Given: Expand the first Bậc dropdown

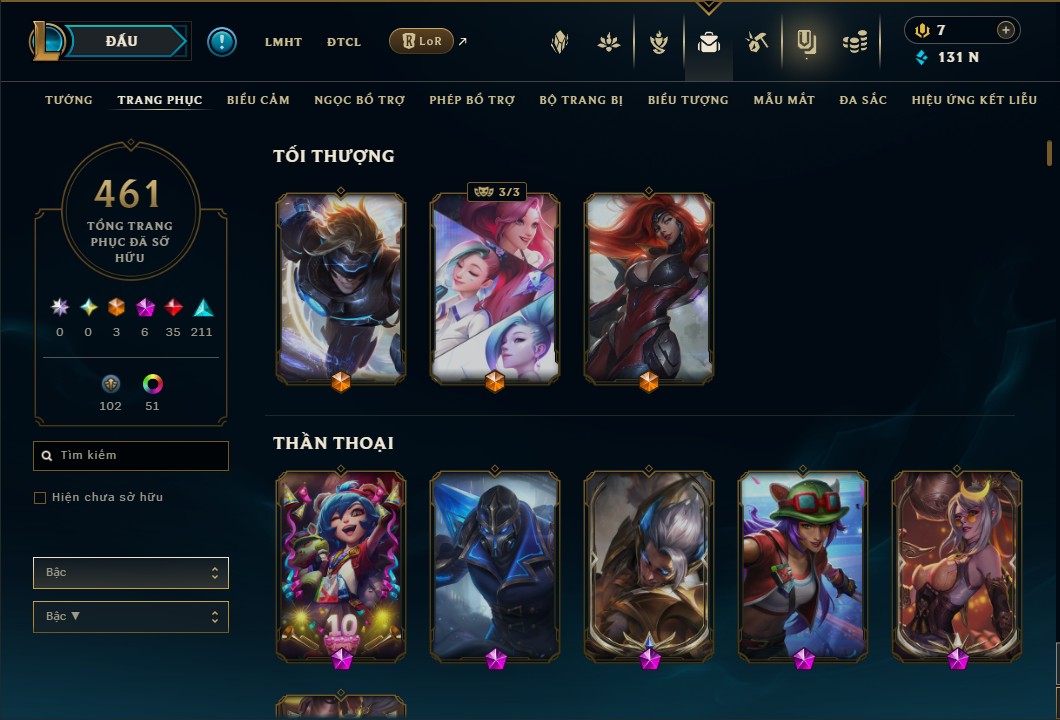Looking at the screenshot, I should [x=130, y=573].
